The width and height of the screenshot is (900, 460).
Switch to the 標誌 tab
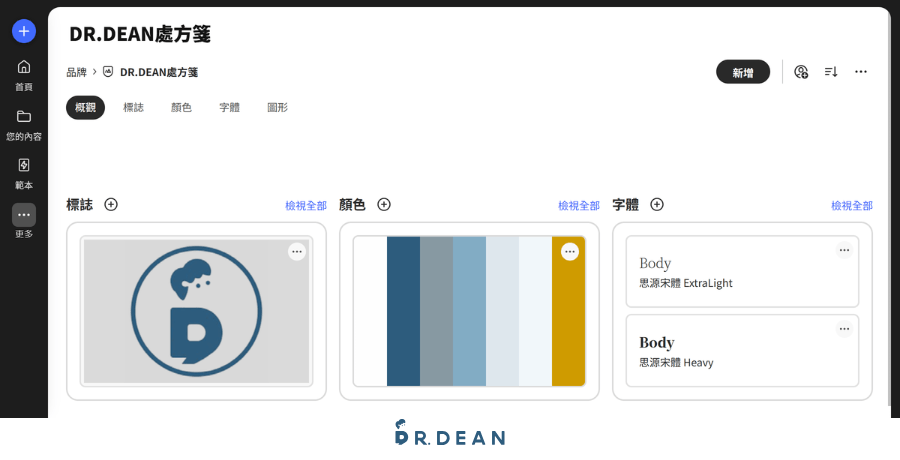click(133, 107)
